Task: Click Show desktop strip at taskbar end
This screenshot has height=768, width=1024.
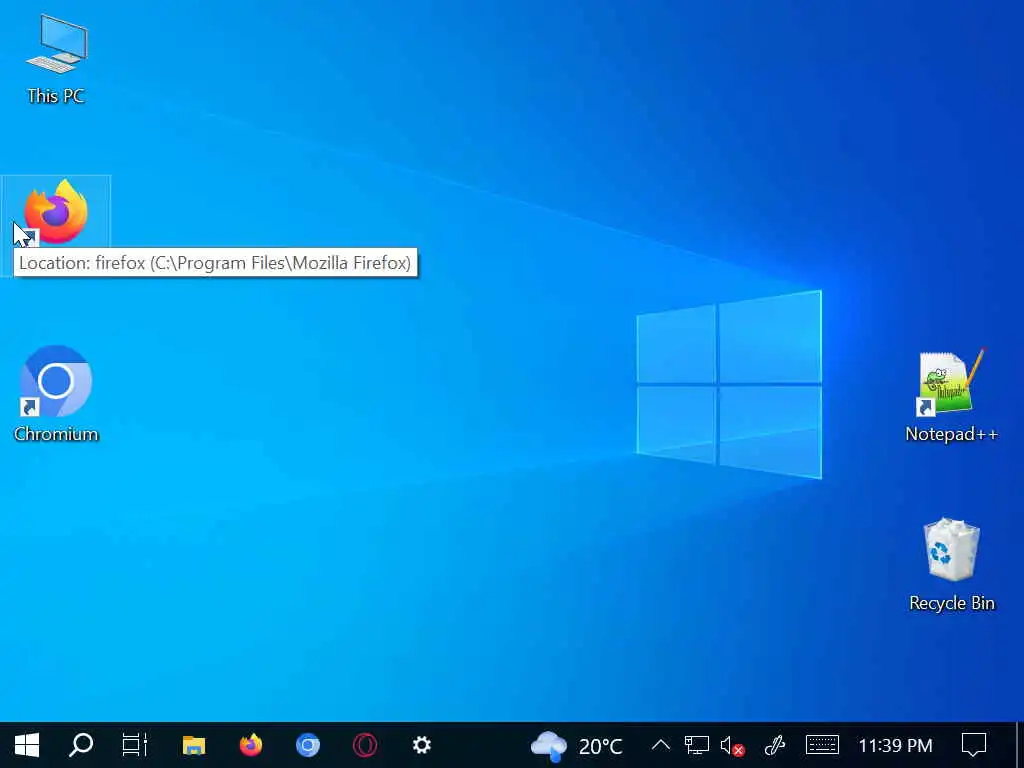Action: (1020, 745)
